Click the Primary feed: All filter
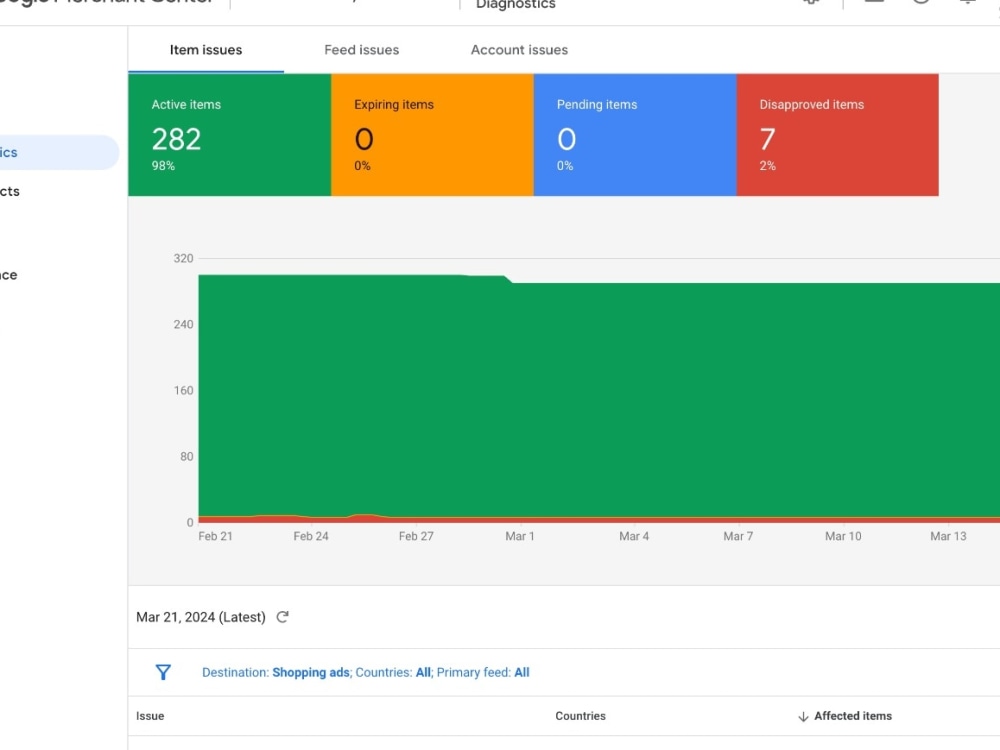The image size is (1000, 750). 483,672
